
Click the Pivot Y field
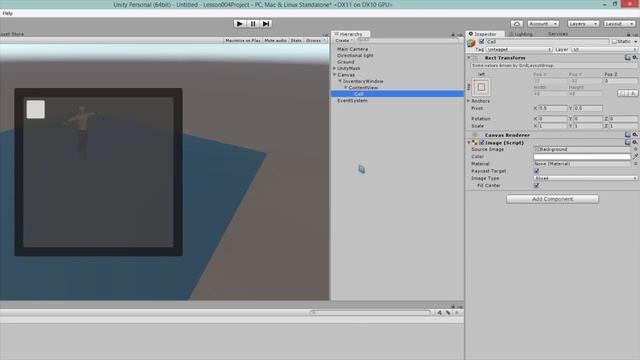pos(588,108)
